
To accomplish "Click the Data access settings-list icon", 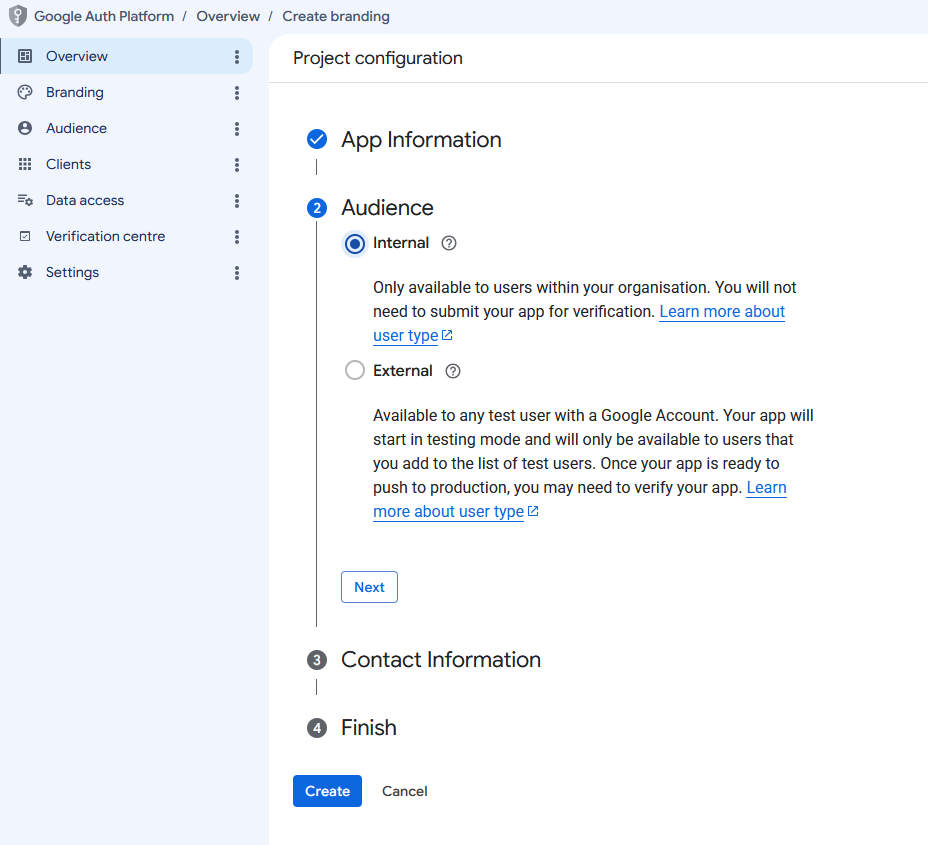I will tap(25, 201).
